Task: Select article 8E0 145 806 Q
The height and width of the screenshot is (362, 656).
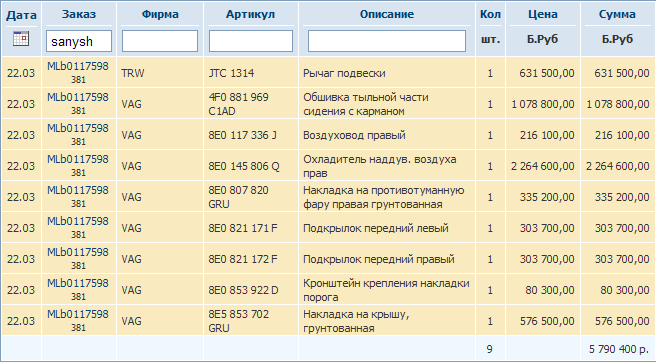Action: [x=244, y=166]
